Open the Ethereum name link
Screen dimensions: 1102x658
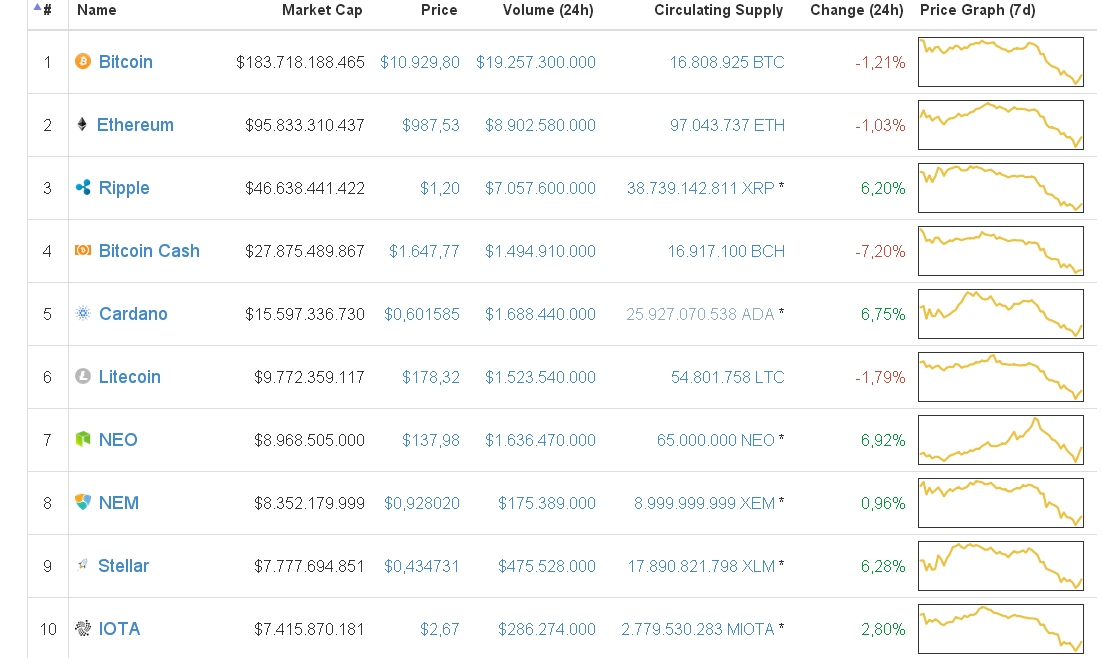[x=135, y=125]
